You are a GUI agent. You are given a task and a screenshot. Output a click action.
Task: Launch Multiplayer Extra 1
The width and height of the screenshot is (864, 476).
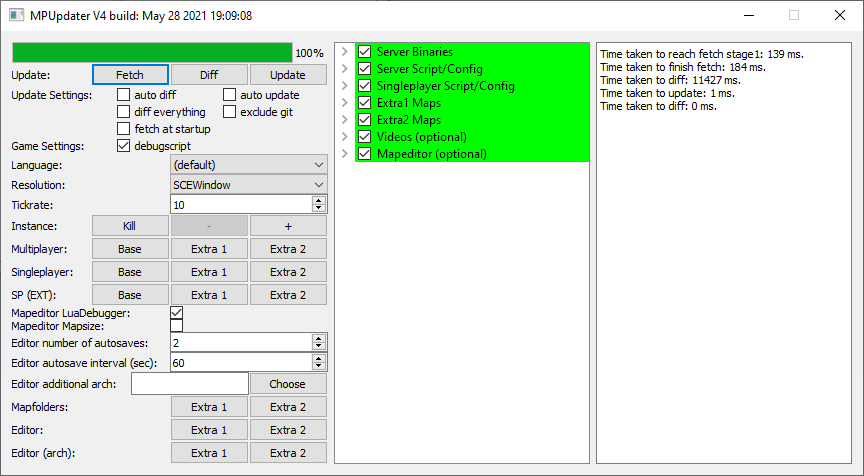[x=209, y=248]
